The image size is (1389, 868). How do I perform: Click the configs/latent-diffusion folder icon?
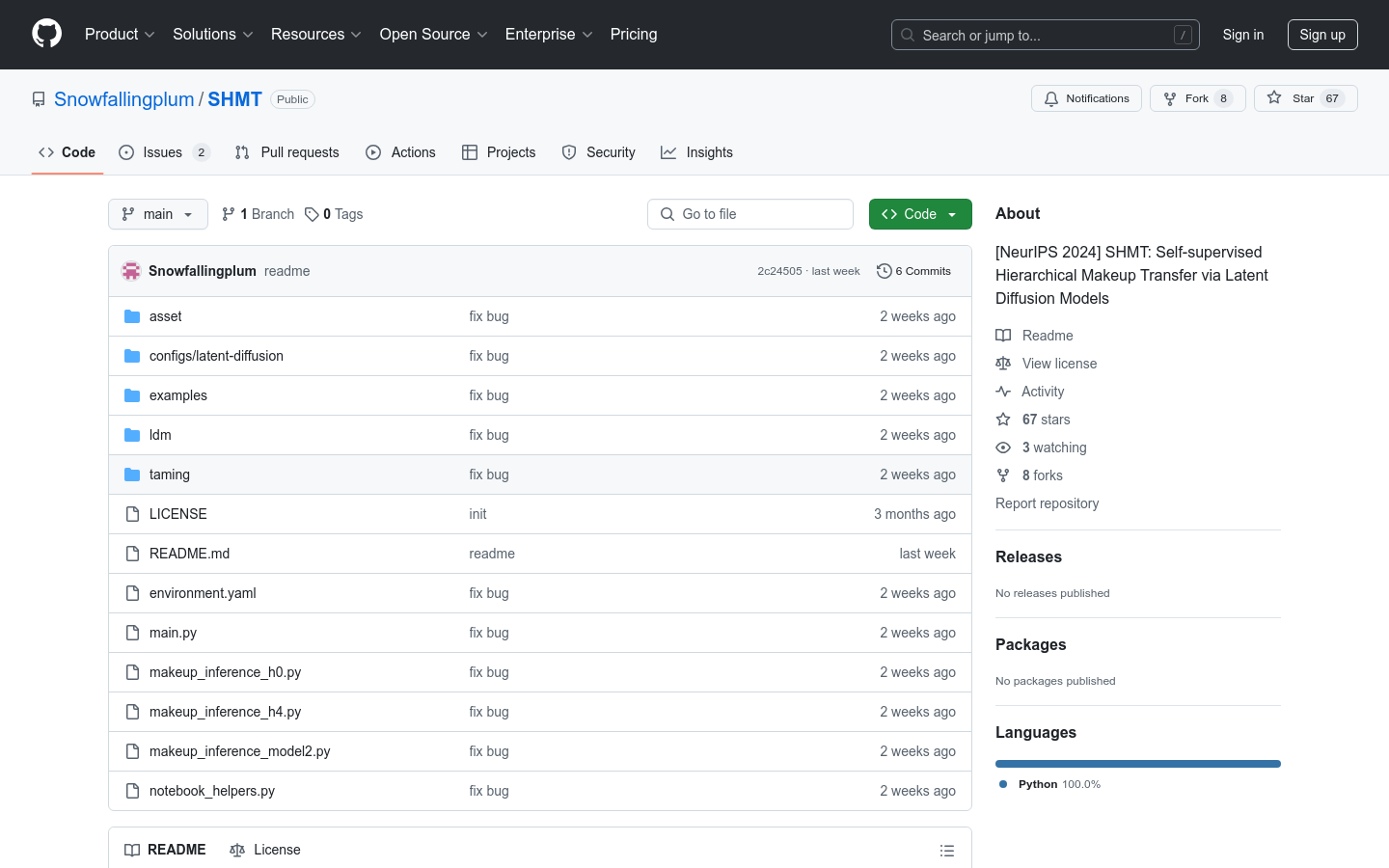pos(132,356)
